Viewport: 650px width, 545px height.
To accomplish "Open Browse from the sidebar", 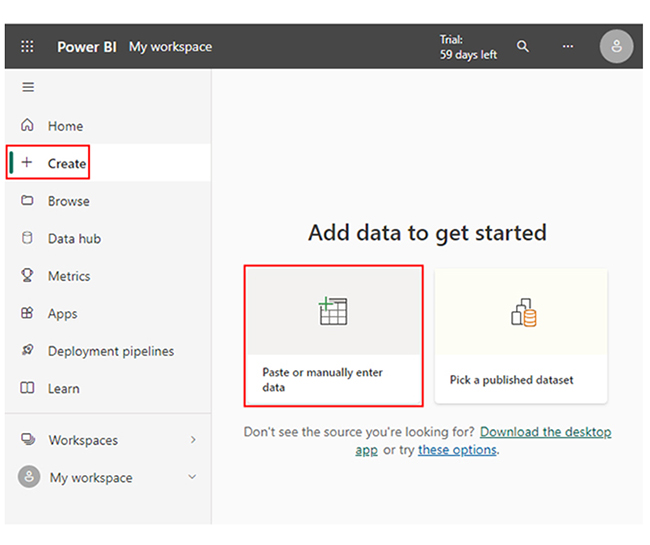I will [108, 201].
